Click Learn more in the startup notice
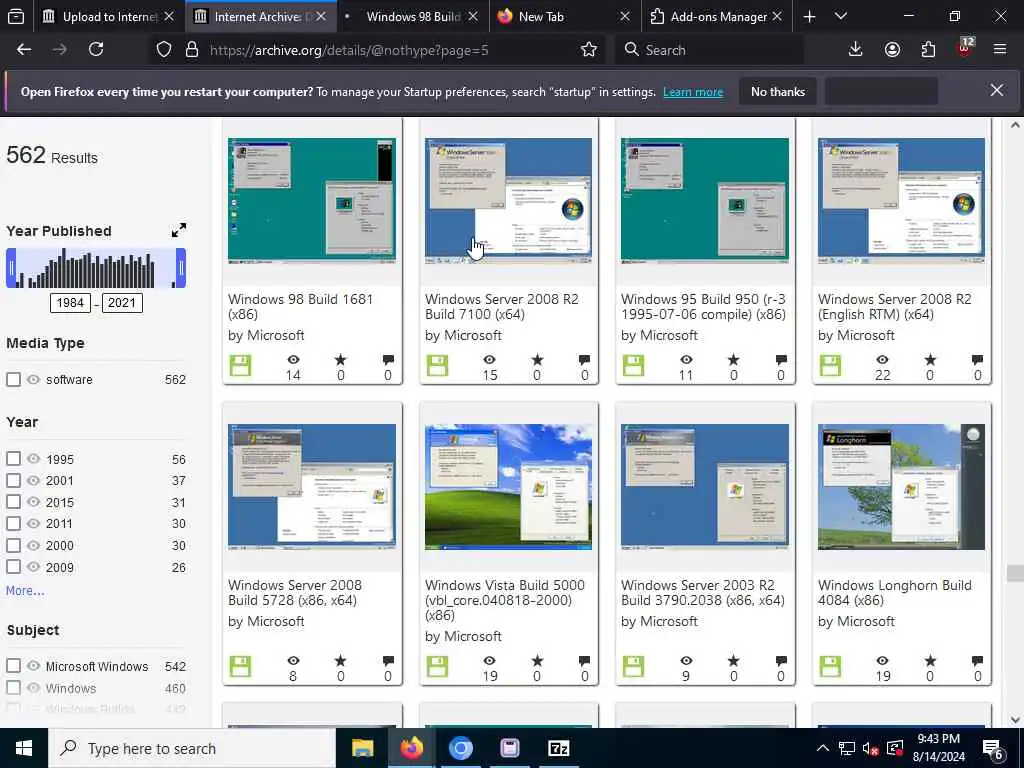 point(693,92)
